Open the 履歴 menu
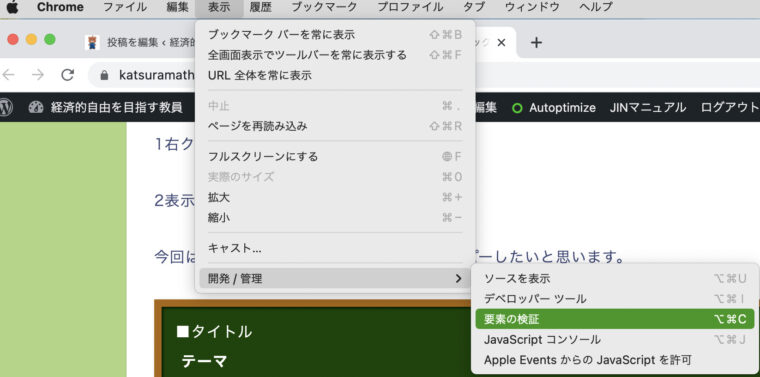Image resolution: width=760 pixels, height=377 pixels. [x=261, y=7]
